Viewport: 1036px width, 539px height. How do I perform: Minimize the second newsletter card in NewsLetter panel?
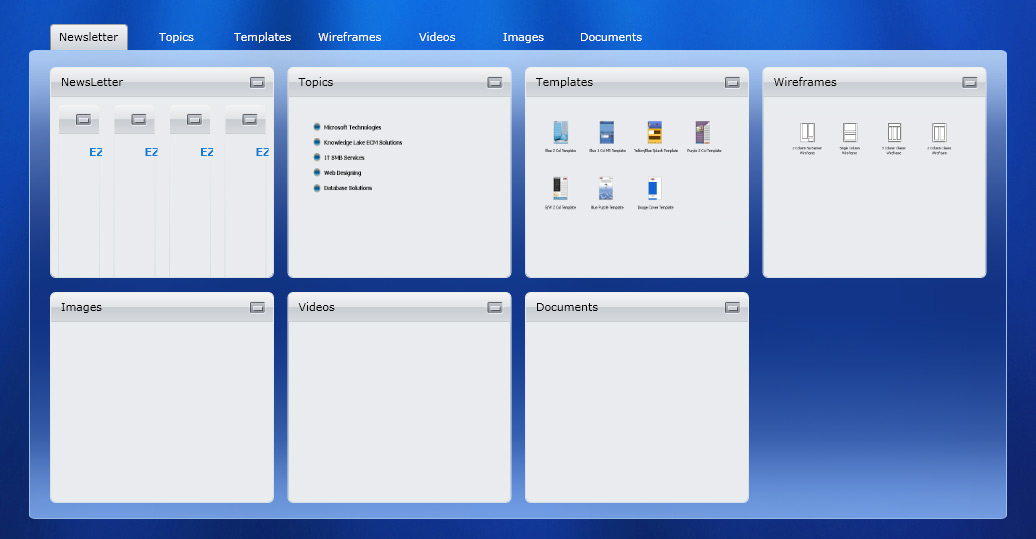point(139,120)
